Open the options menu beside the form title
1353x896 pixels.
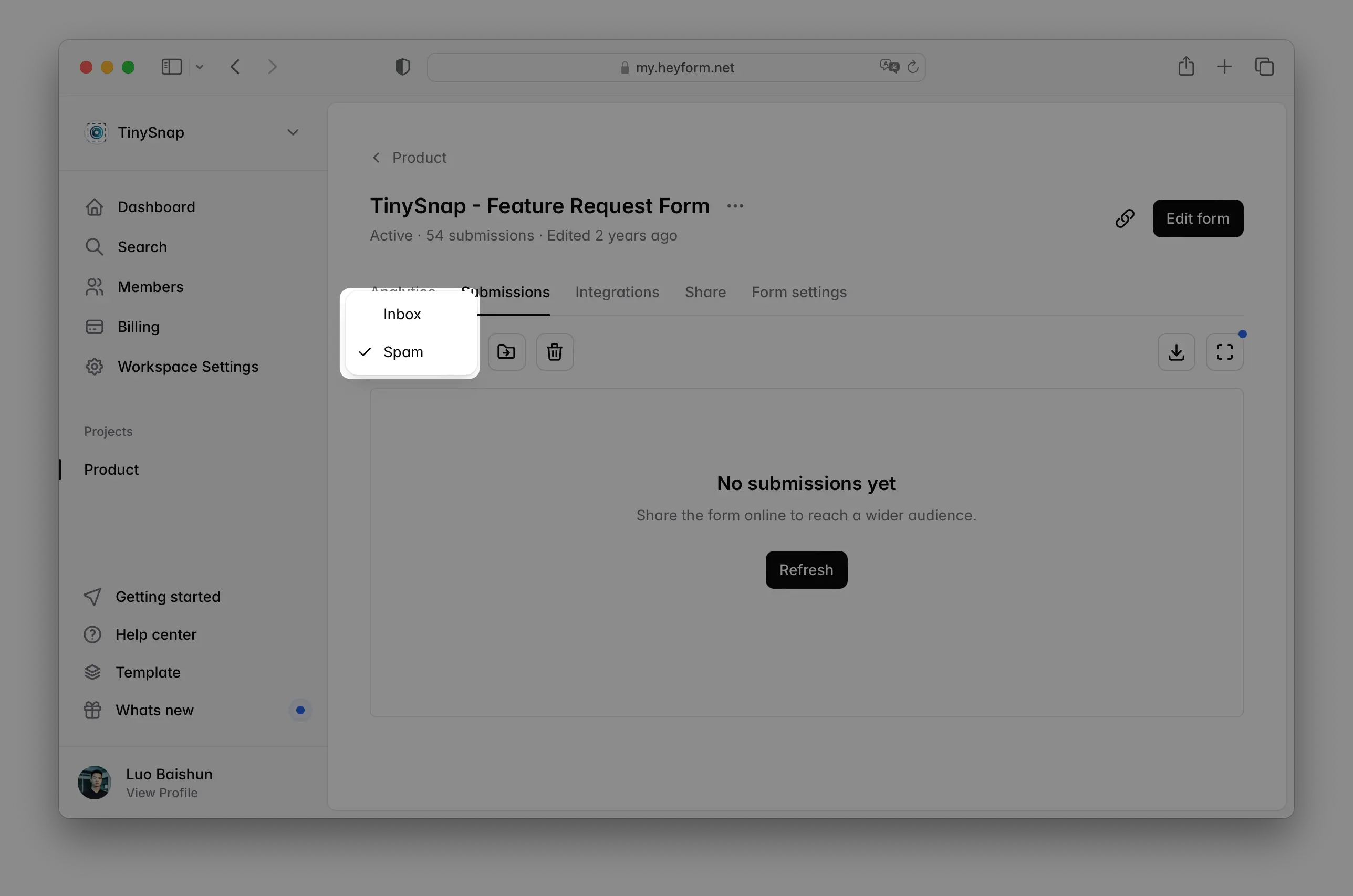click(x=735, y=206)
